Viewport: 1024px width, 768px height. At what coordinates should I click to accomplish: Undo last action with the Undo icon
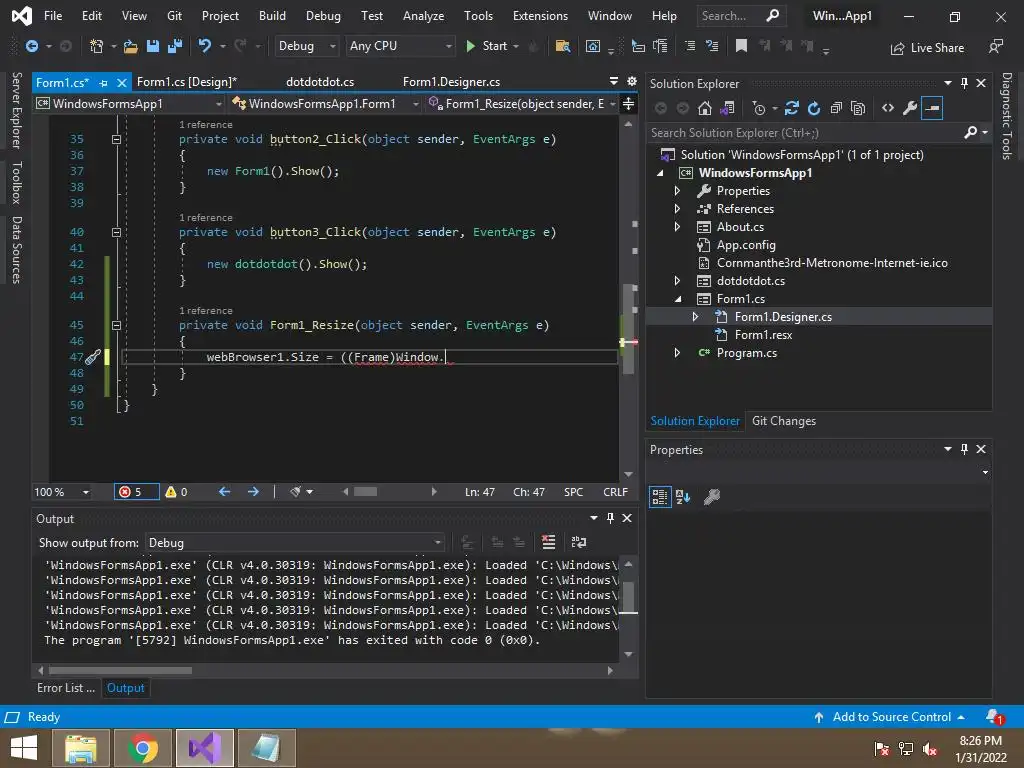tap(204, 46)
